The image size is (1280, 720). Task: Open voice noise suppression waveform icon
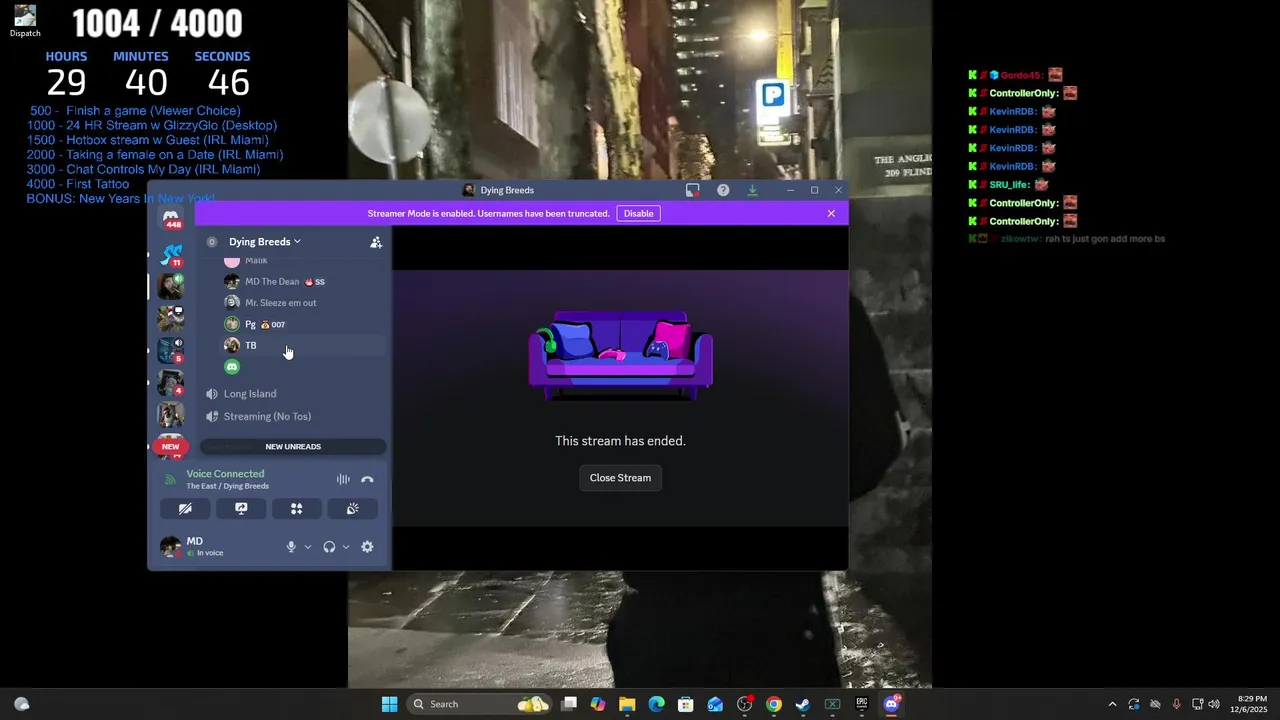pyautogui.click(x=343, y=480)
